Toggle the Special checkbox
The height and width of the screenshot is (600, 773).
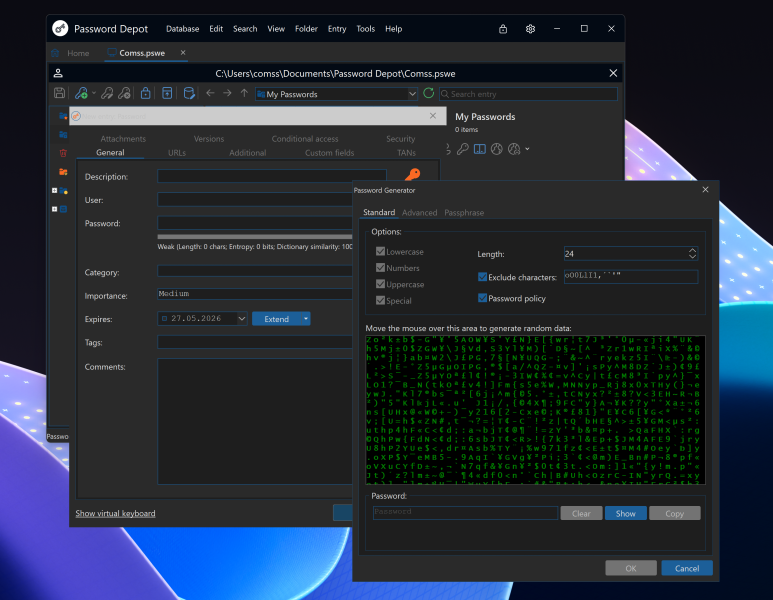(x=380, y=300)
